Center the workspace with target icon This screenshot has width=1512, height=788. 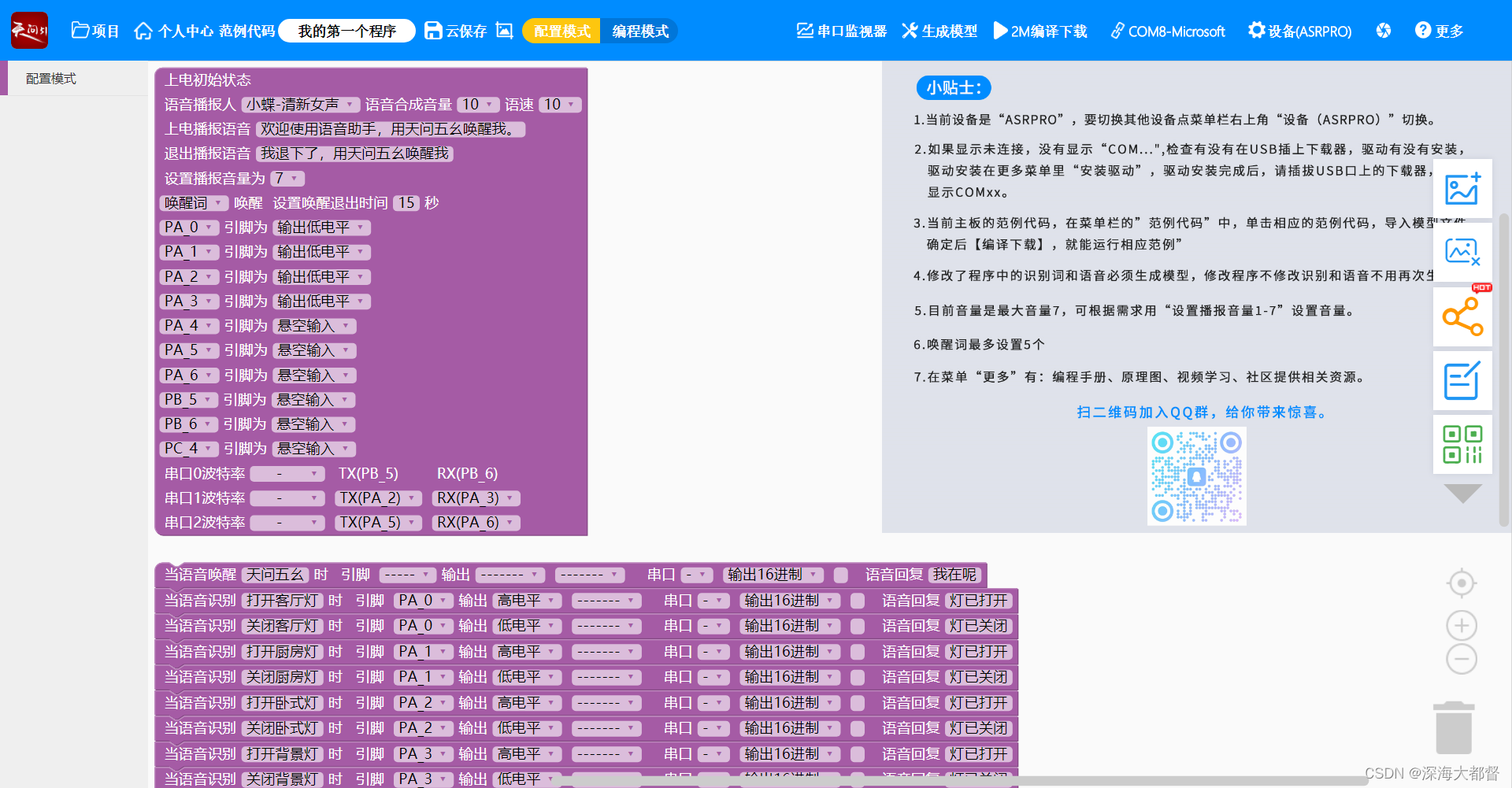1462,583
